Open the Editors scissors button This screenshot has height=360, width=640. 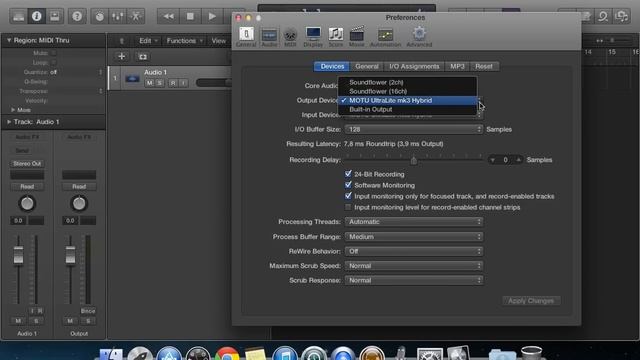click(136, 16)
